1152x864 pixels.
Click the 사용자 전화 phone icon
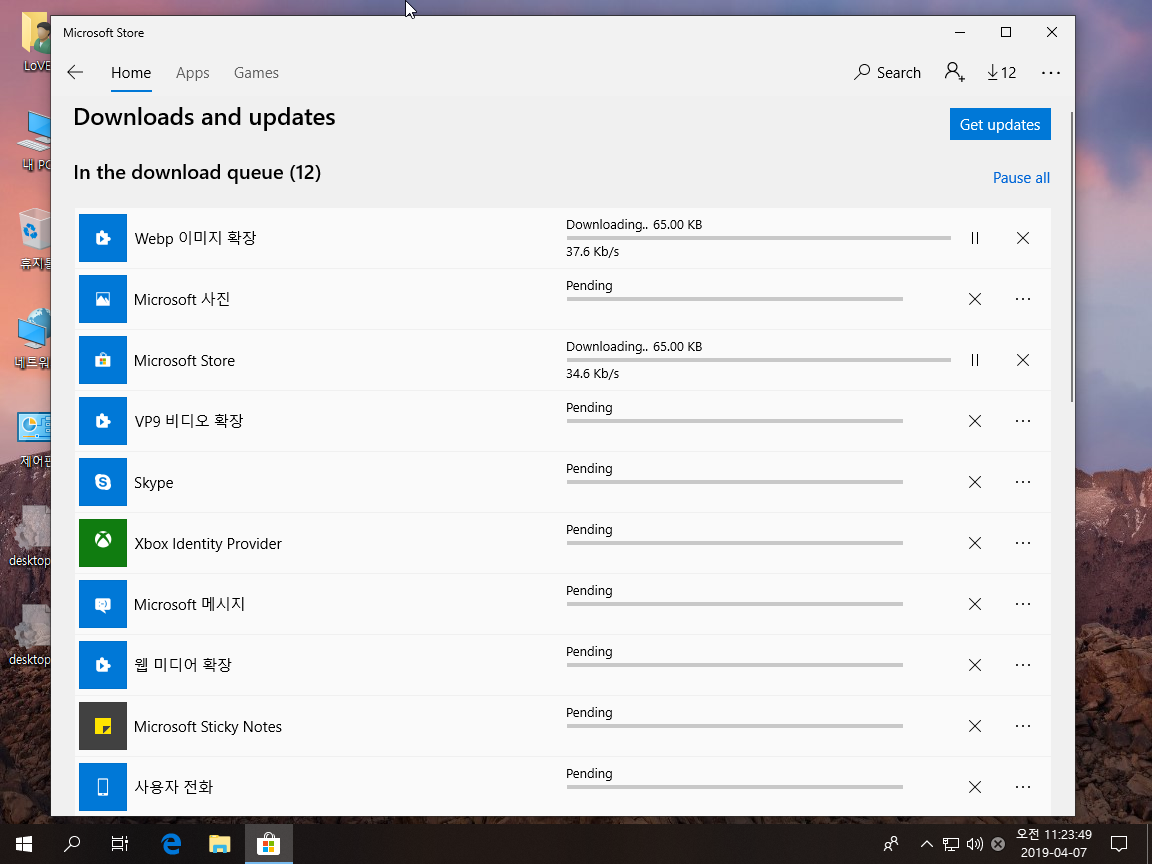(x=103, y=787)
